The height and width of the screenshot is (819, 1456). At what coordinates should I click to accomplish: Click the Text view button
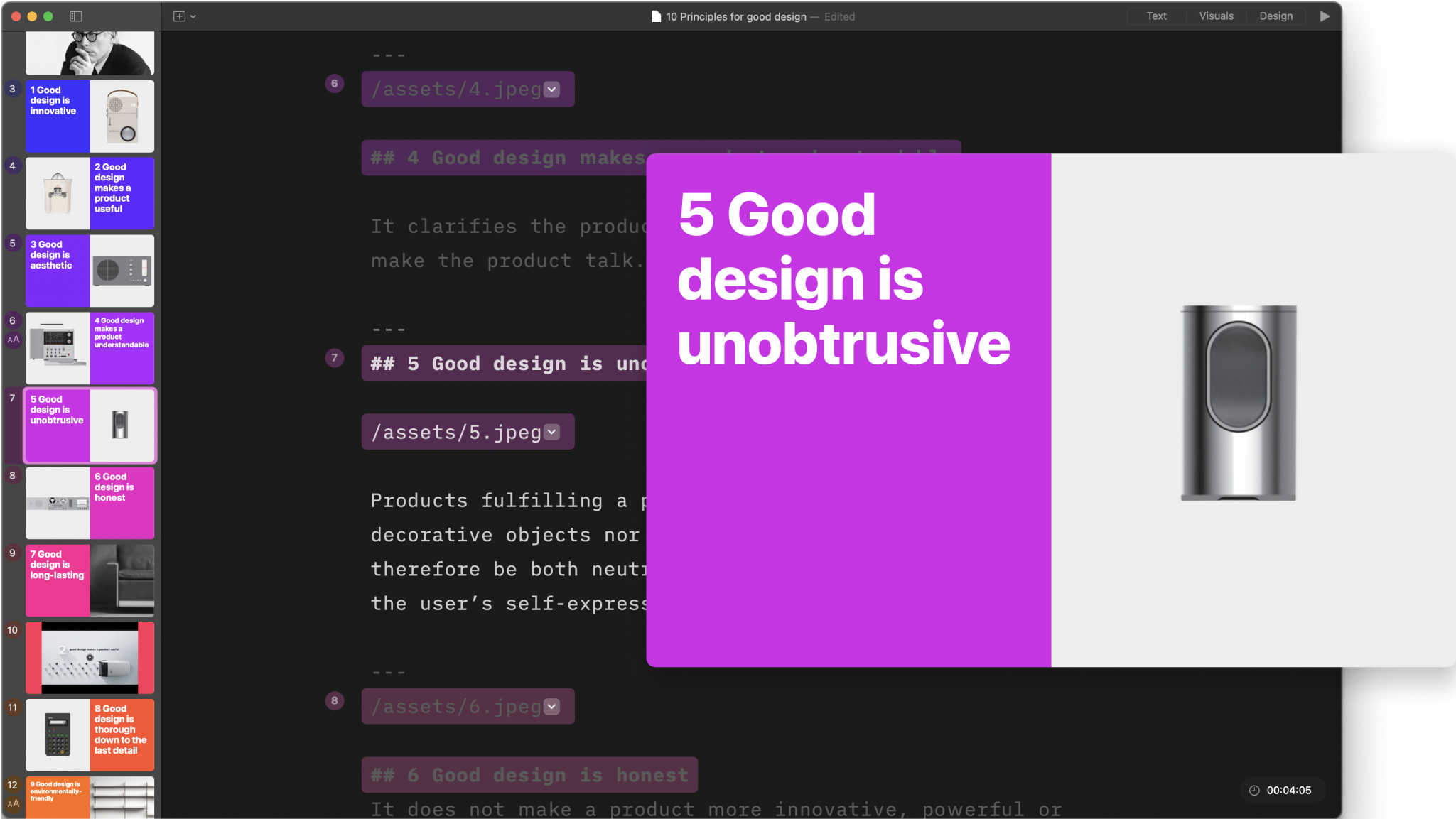coord(1155,15)
